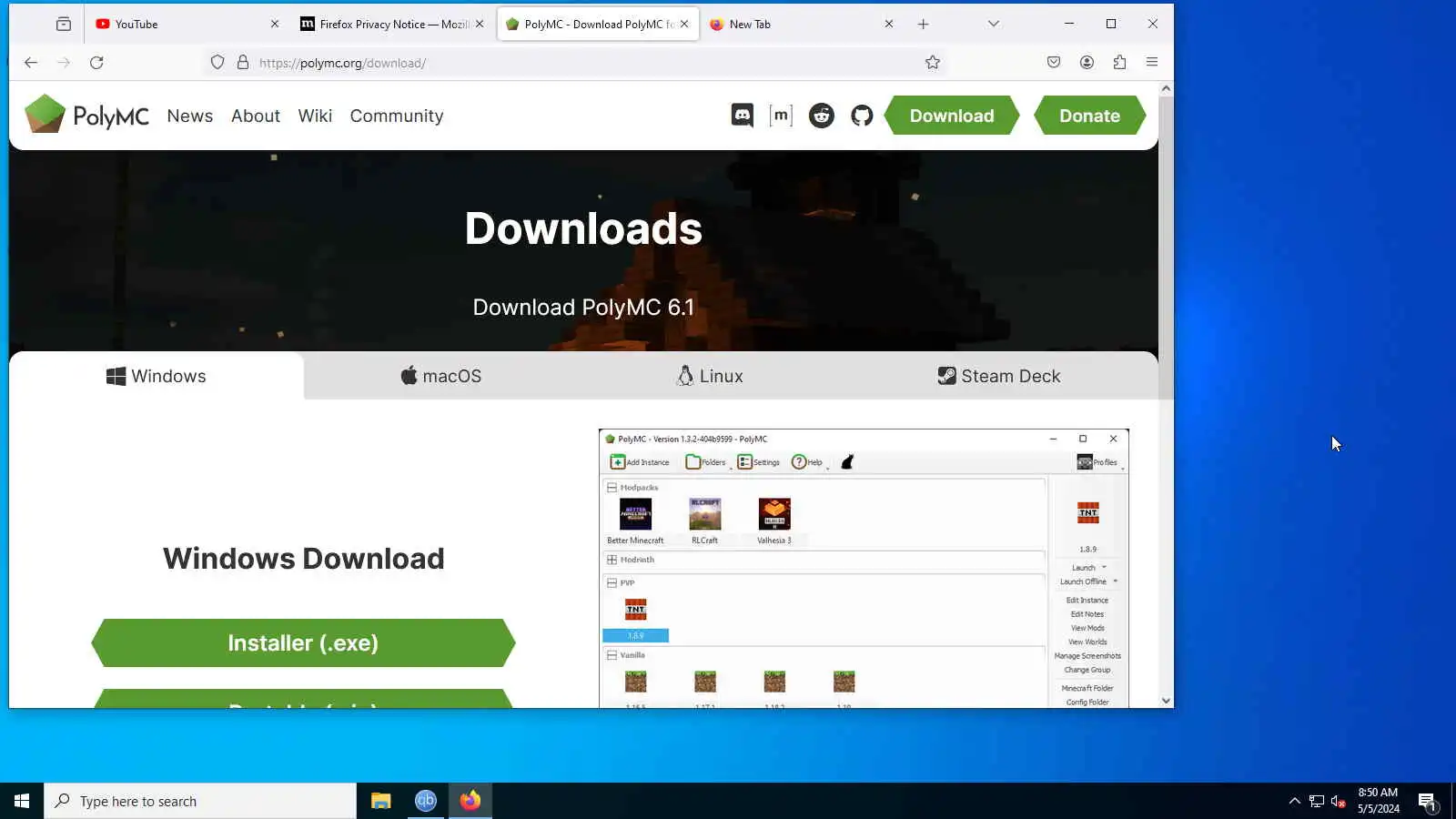This screenshot has height=819, width=1456.
Task: Click the volume tray icon
Action: coord(1339,802)
